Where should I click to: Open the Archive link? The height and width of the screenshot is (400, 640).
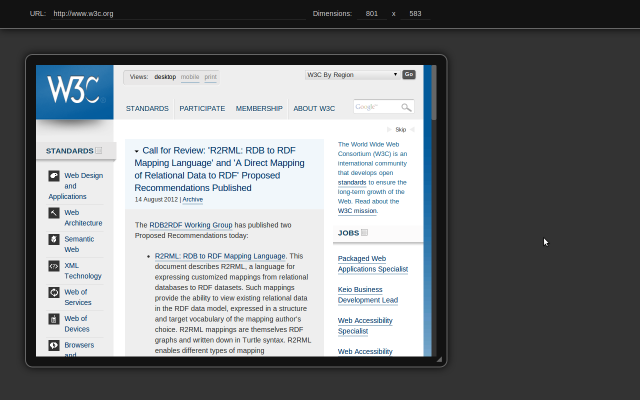(x=193, y=200)
